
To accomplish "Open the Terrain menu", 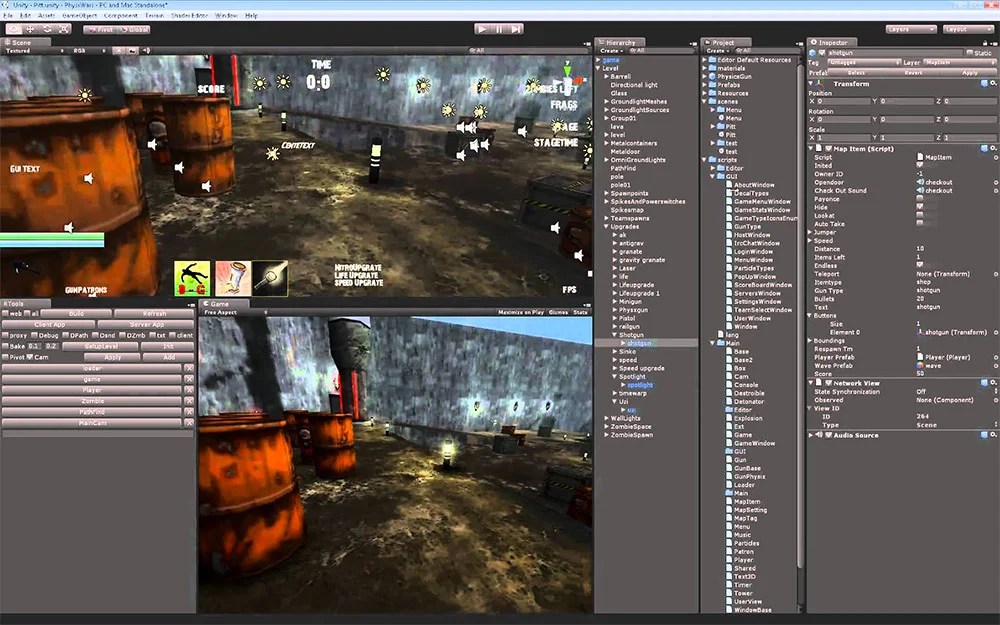I will pos(154,15).
